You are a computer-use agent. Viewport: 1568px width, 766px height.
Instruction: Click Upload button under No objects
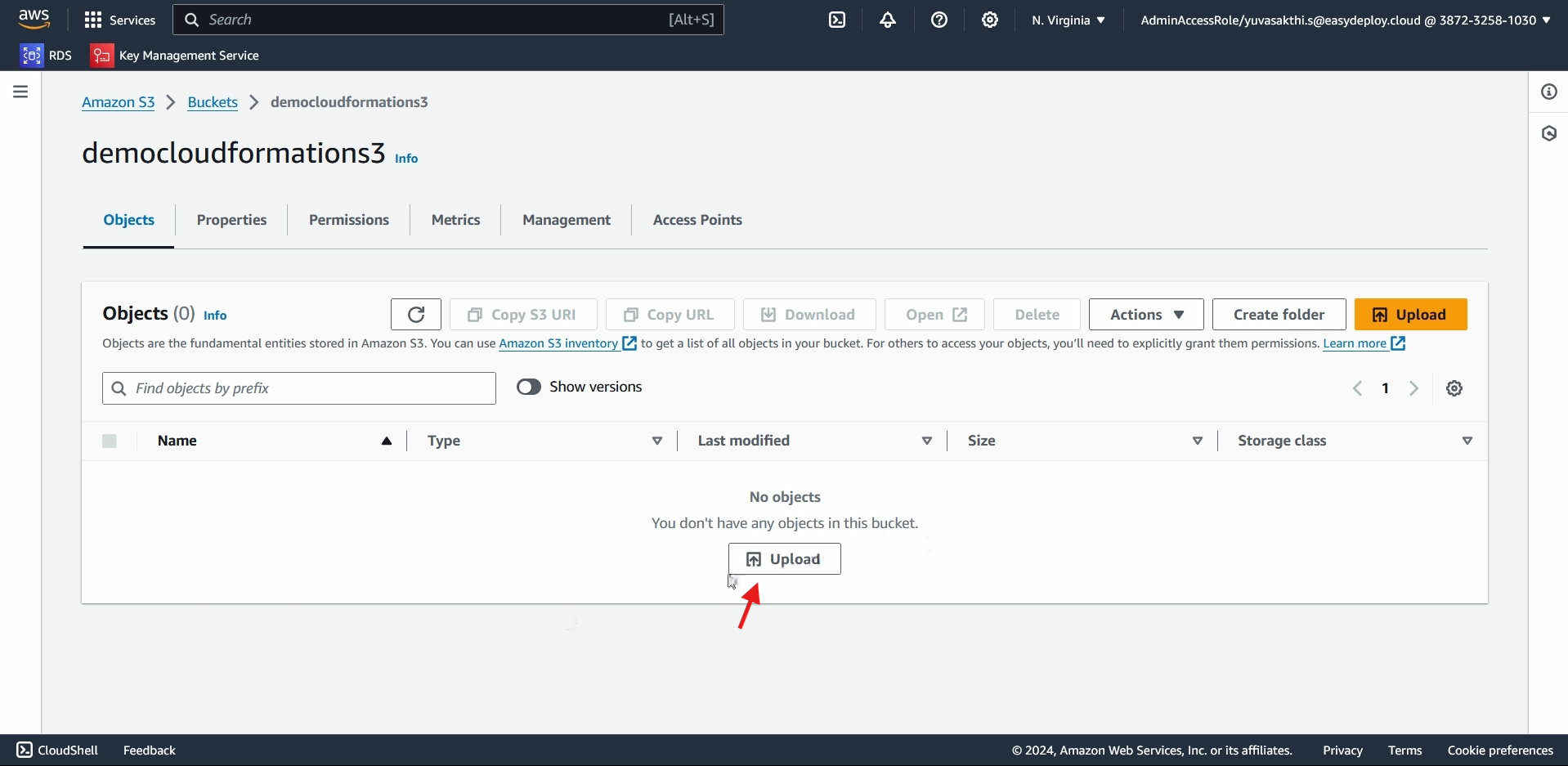[x=784, y=559]
